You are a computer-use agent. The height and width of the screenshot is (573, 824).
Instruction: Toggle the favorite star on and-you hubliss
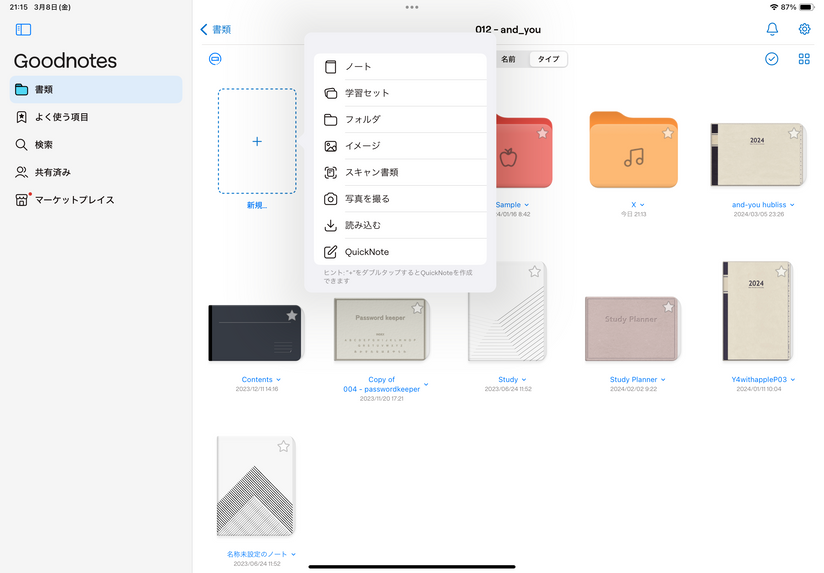tap(794, 134)
